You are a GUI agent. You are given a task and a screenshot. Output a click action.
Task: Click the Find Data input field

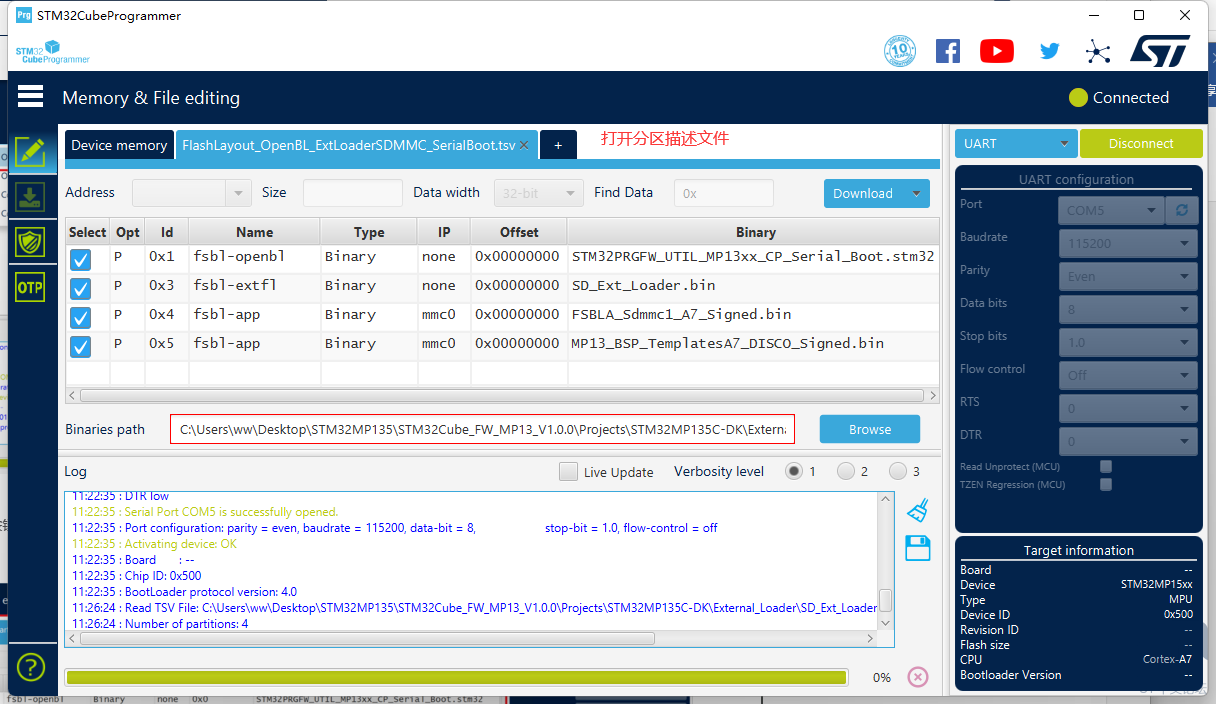(x=723, y=193)
